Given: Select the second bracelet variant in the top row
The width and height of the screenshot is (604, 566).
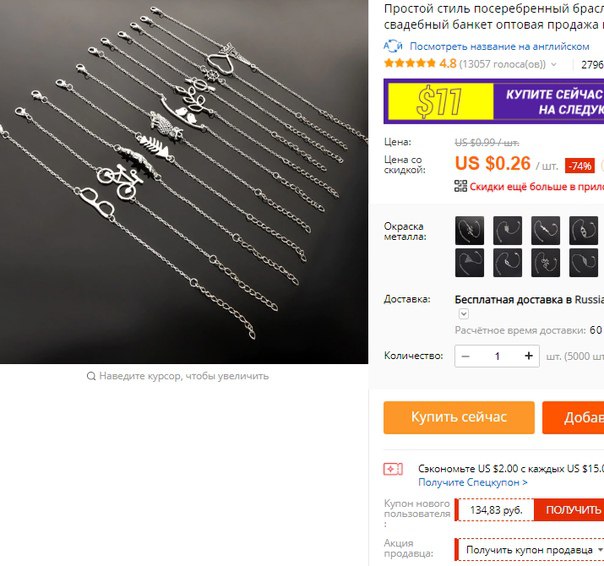Looking at the screenshot, I should click(507, 230).
